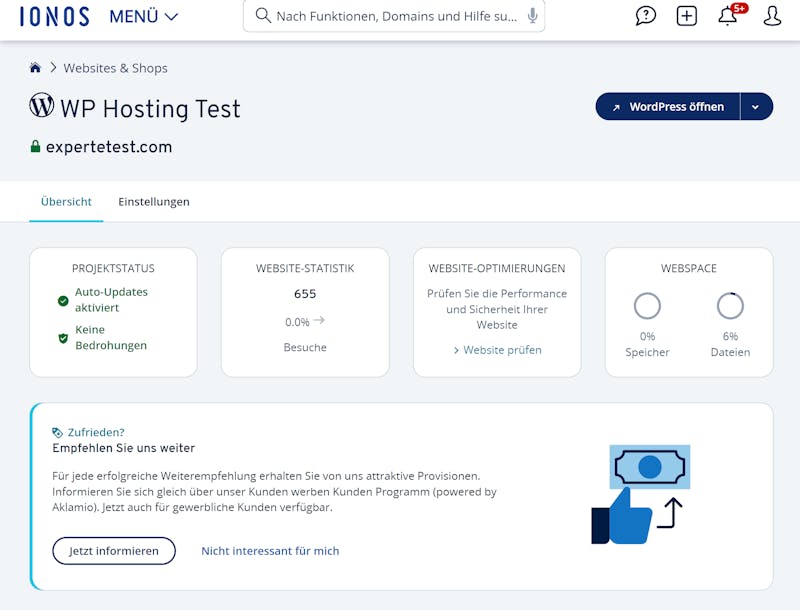Click the Auto-Updates aktiviert checkmark icon
Image resolution: width=800 pixels, height=610 pixels.
click(x=63, y=300)
